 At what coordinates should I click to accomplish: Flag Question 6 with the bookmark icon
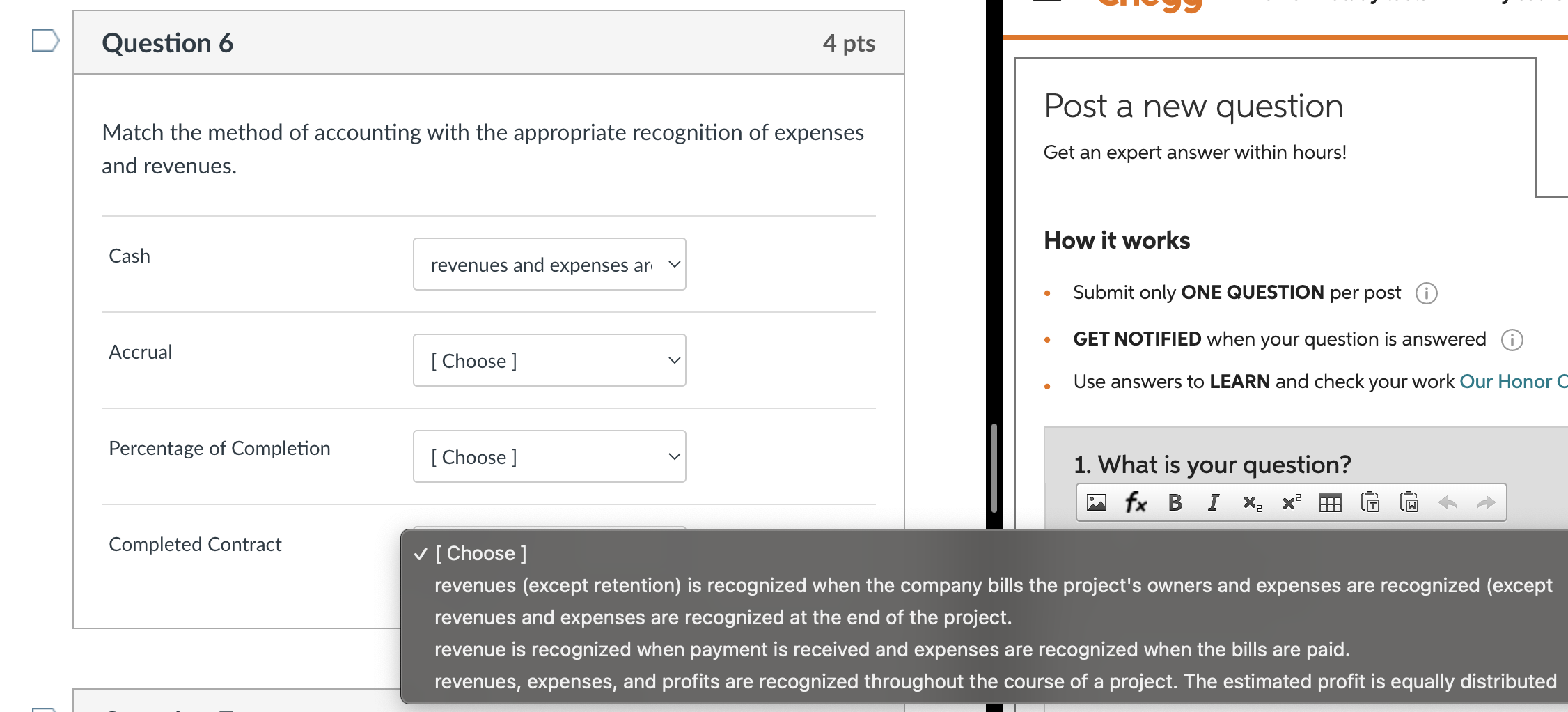click(x=45, y=40)
